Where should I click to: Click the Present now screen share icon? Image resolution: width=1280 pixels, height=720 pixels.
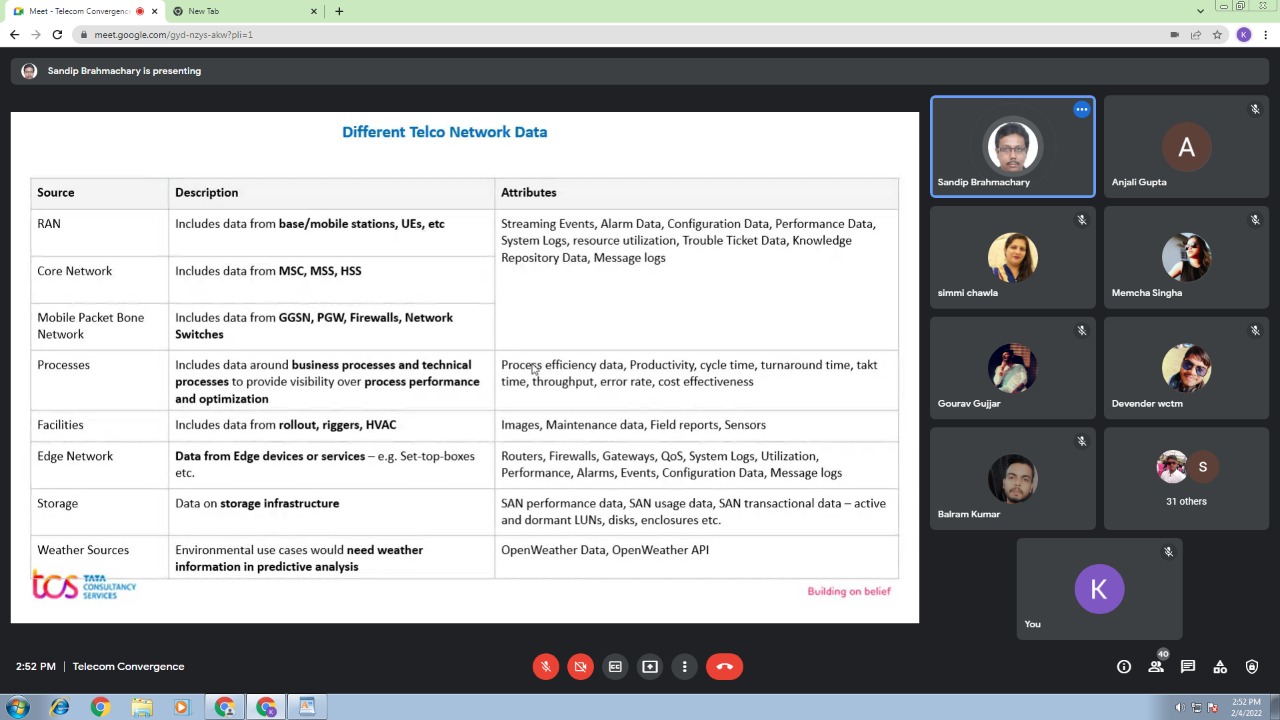tap(650, 666)
